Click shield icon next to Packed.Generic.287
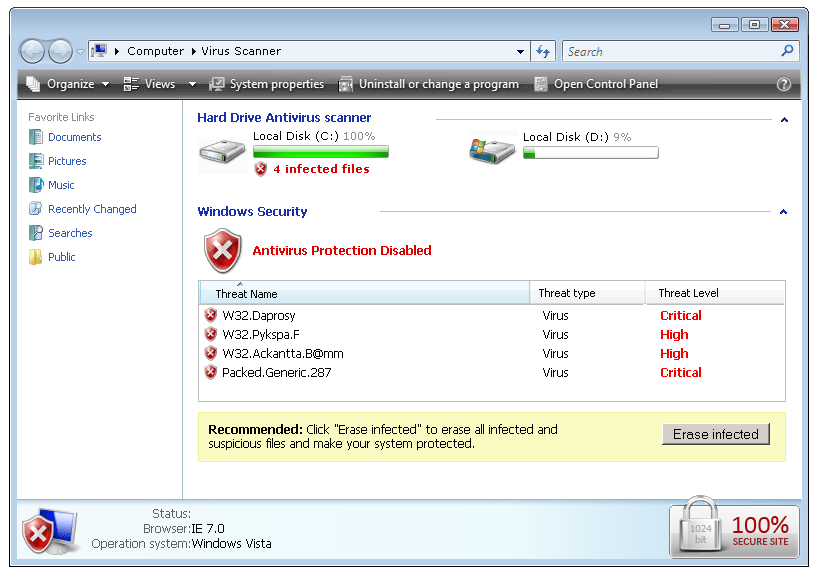This screenshot has width=820, height=579. pos(210,372)
